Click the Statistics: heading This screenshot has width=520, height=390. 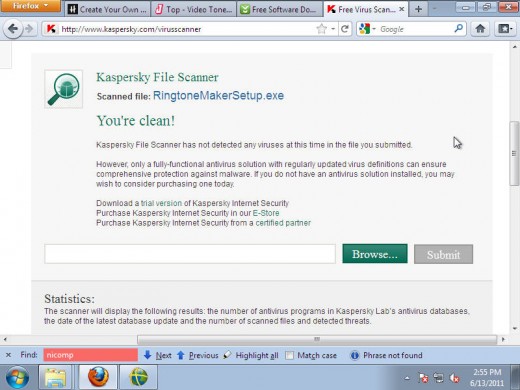69,299
